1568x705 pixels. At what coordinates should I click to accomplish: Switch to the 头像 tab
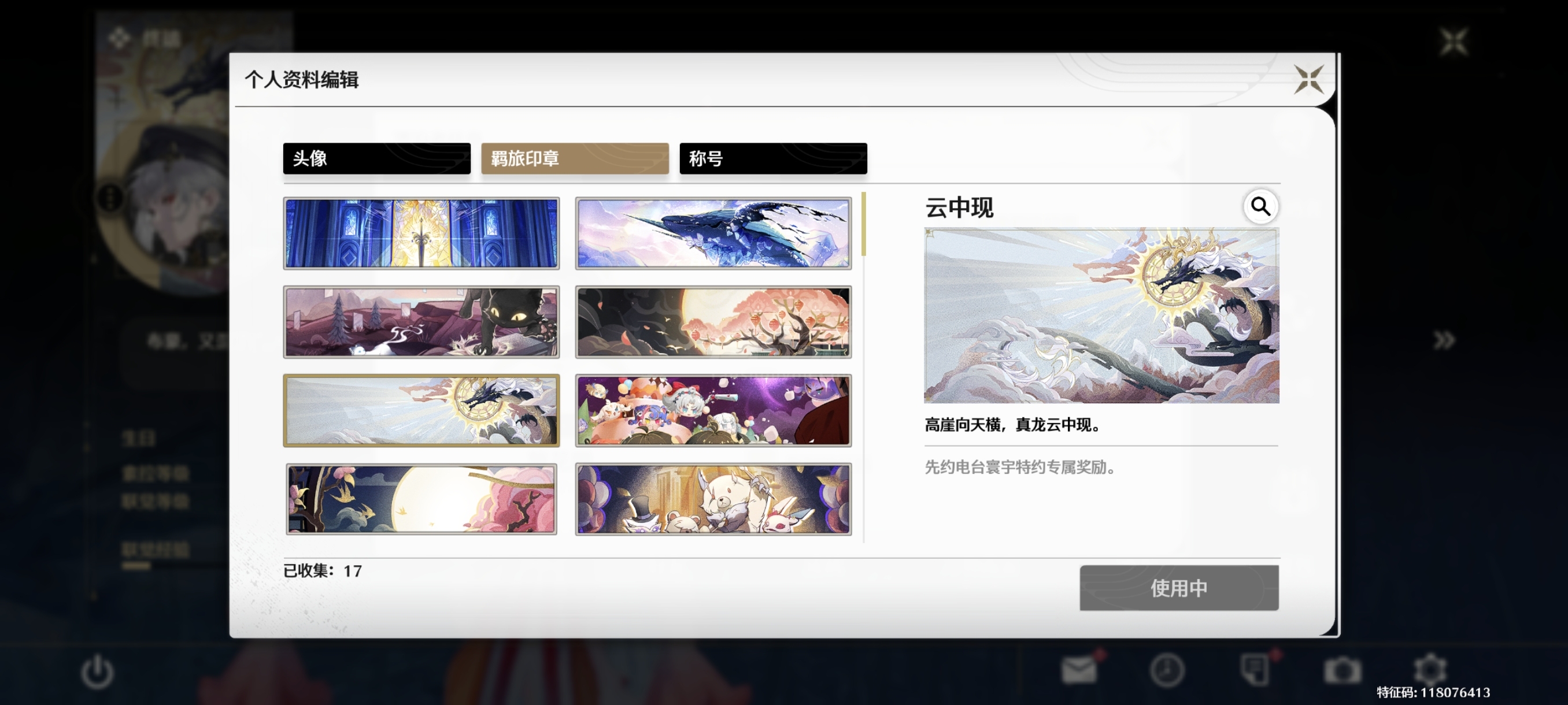[376, 159]
